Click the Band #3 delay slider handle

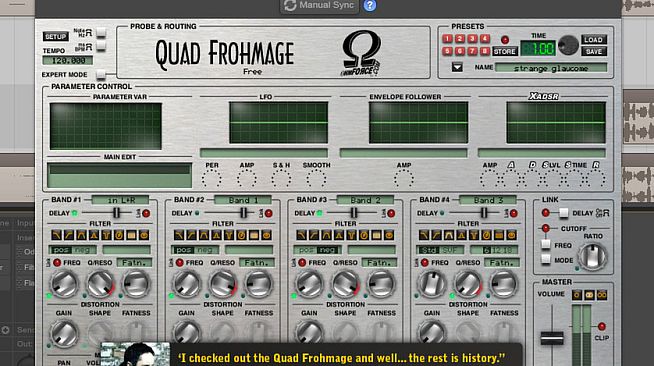coord(354,213)
